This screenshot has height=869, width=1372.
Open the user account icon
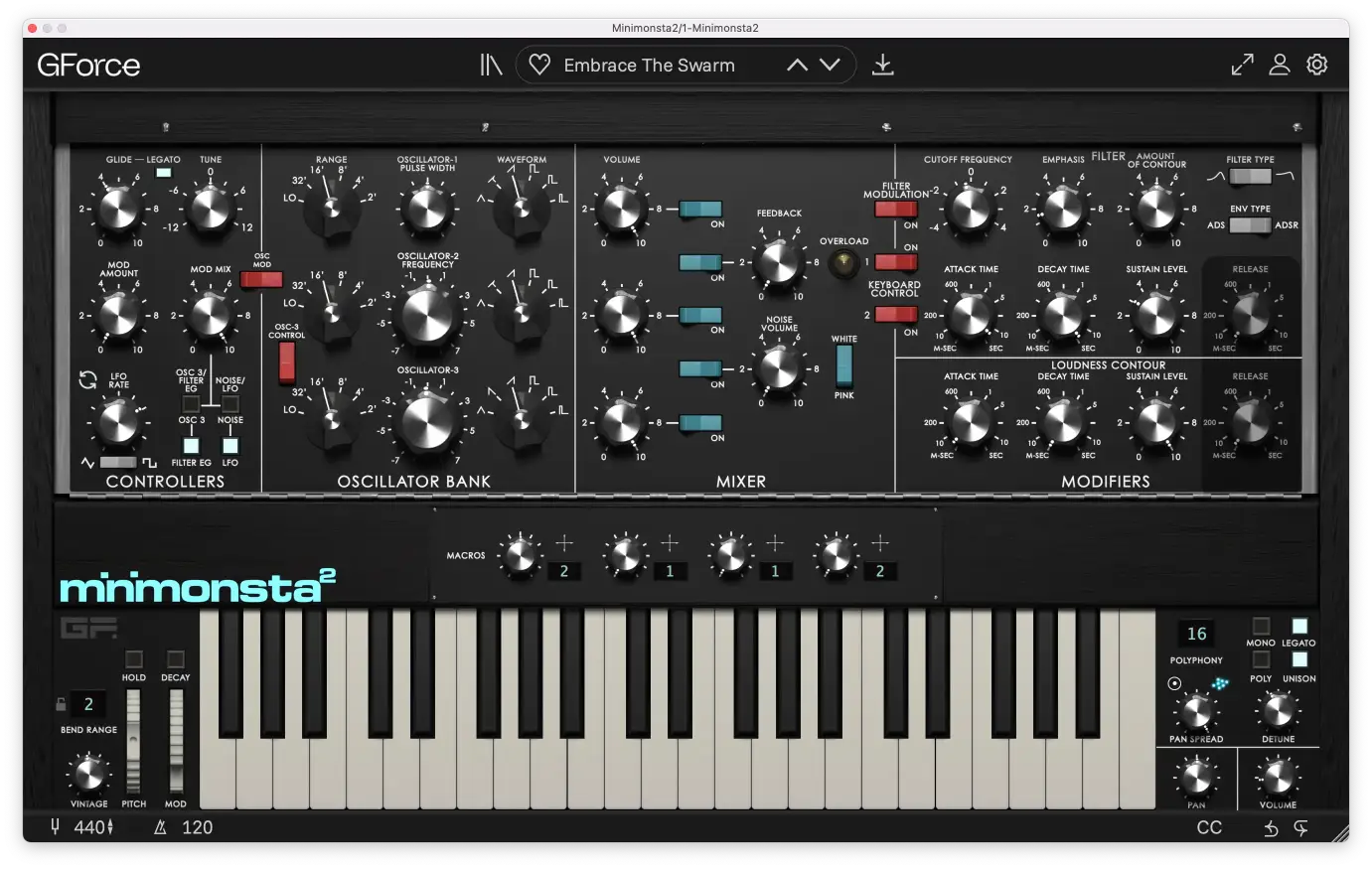coord(1280,65)
